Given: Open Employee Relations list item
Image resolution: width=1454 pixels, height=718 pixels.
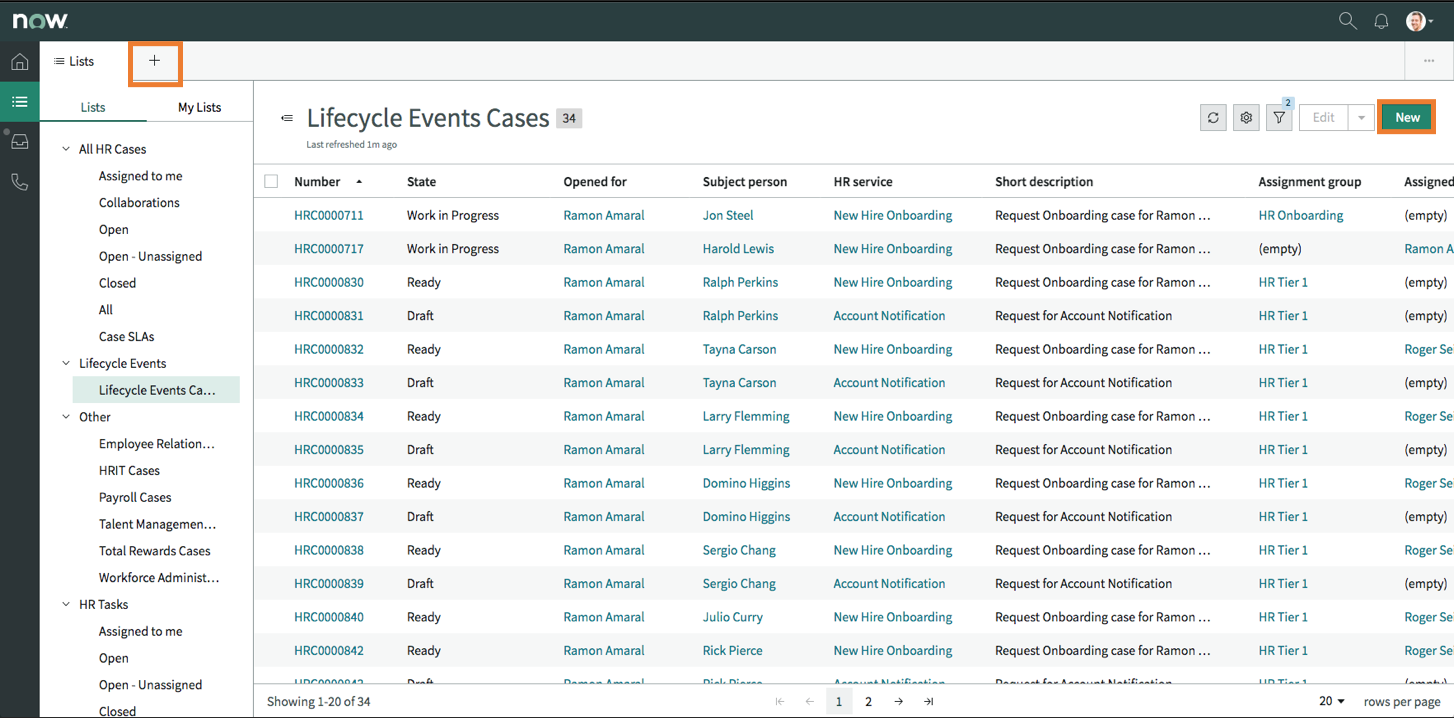Looking at the screenshot, I should pyautogui.click(x=157, y=444).
